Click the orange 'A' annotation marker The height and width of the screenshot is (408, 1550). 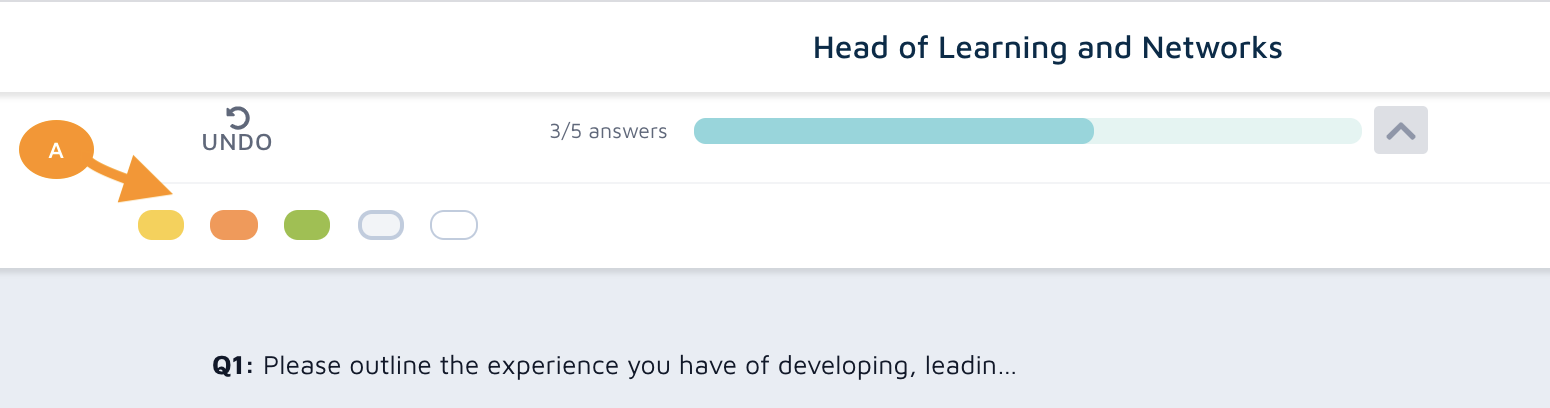point(56,151)
